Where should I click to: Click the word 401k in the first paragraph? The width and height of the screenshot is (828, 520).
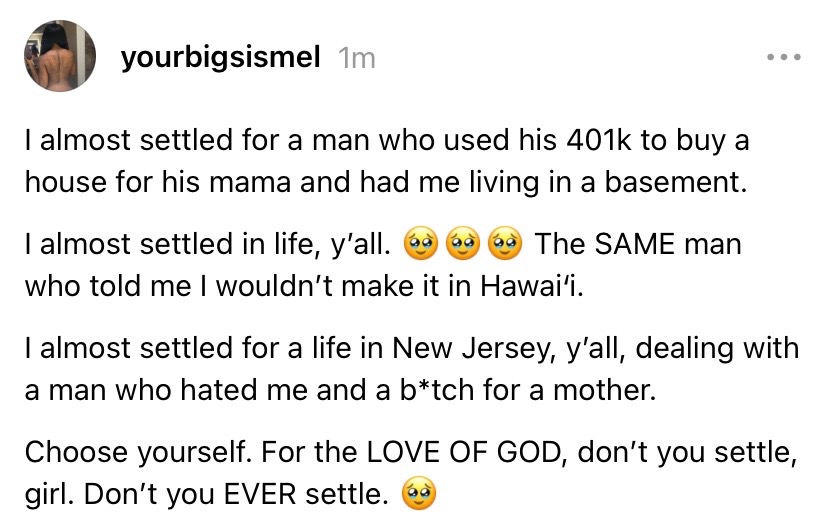point(599,140)
